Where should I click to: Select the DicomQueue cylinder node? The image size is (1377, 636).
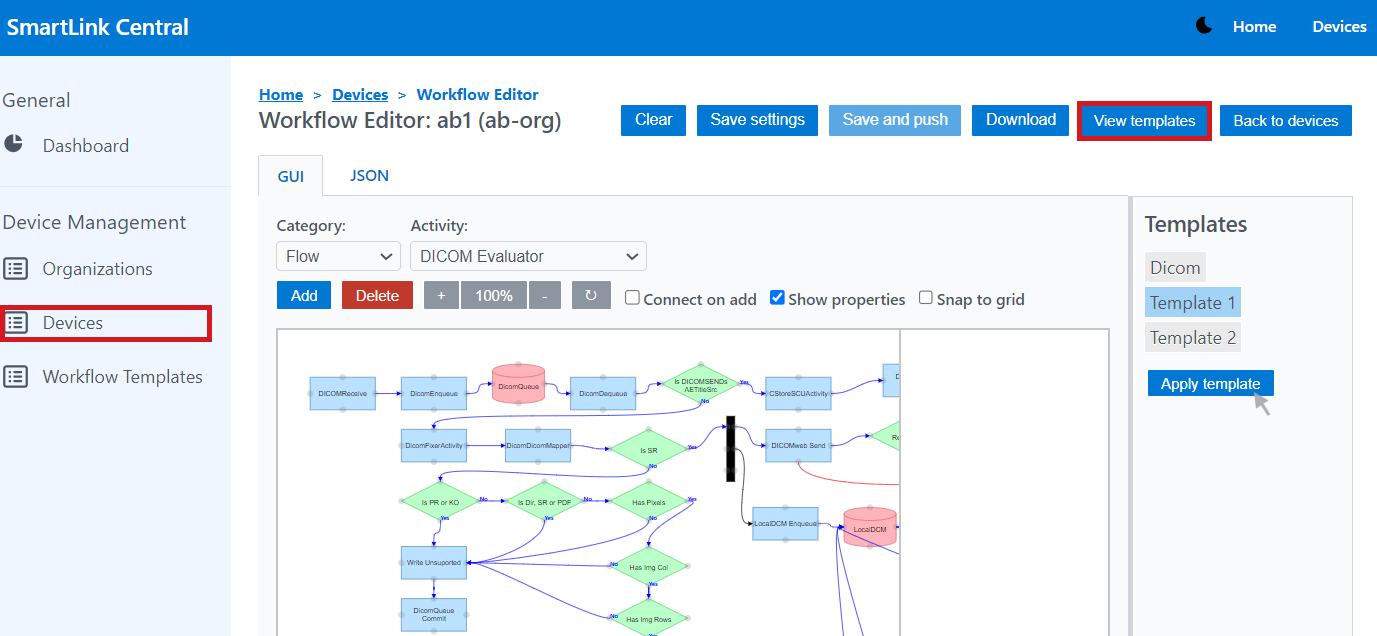pyautogui.click(x=518, y=384)
